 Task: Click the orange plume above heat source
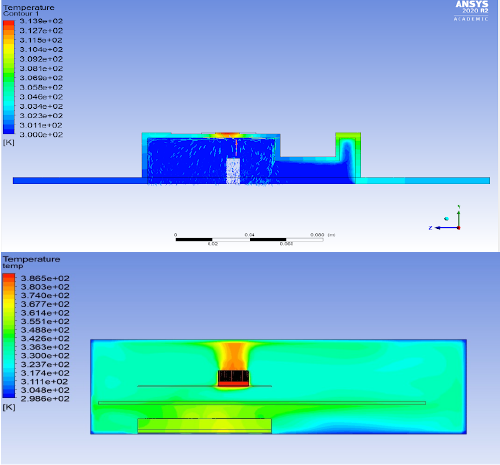(233, 355)
